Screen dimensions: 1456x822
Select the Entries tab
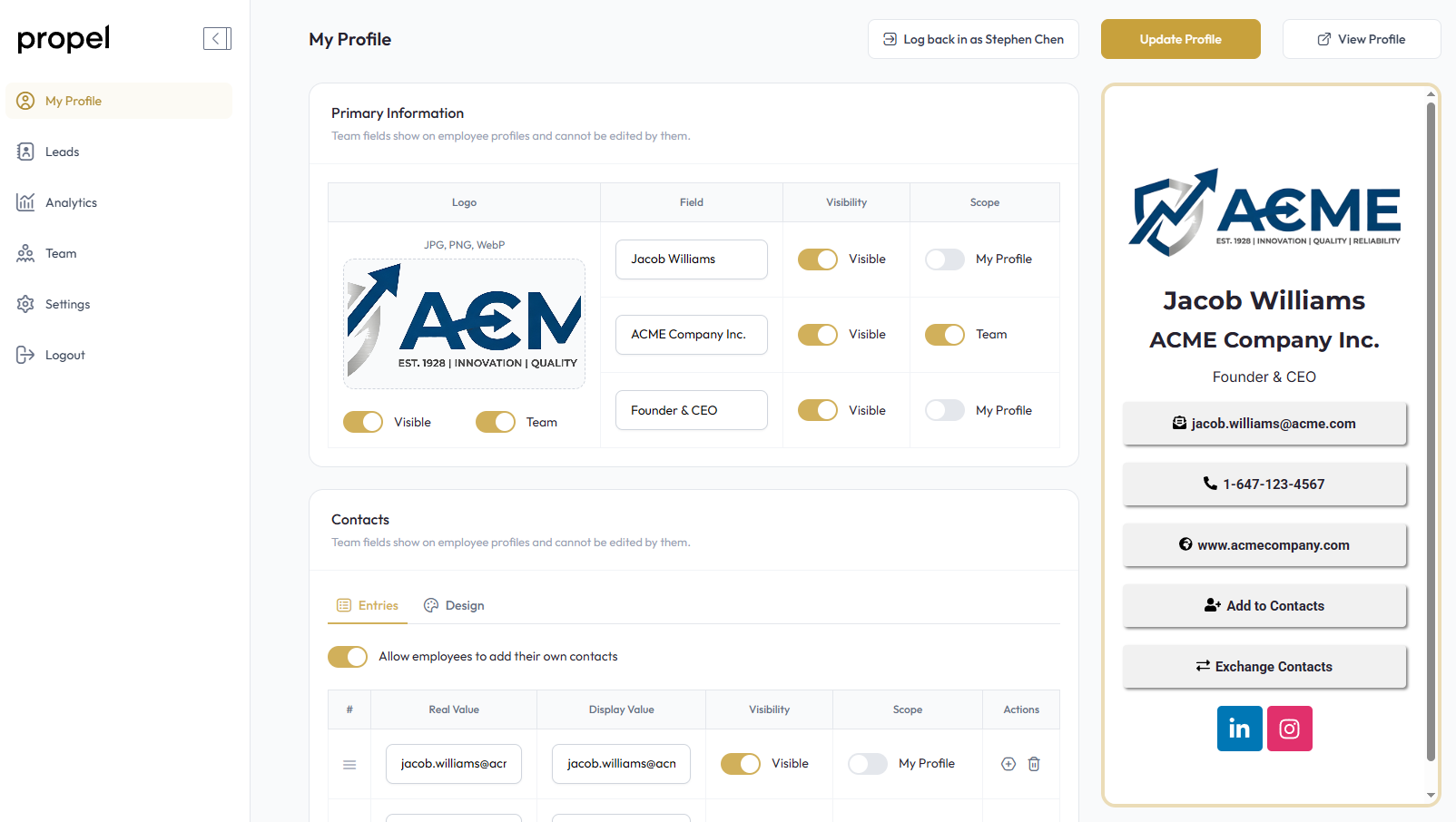tap(368, 605)
